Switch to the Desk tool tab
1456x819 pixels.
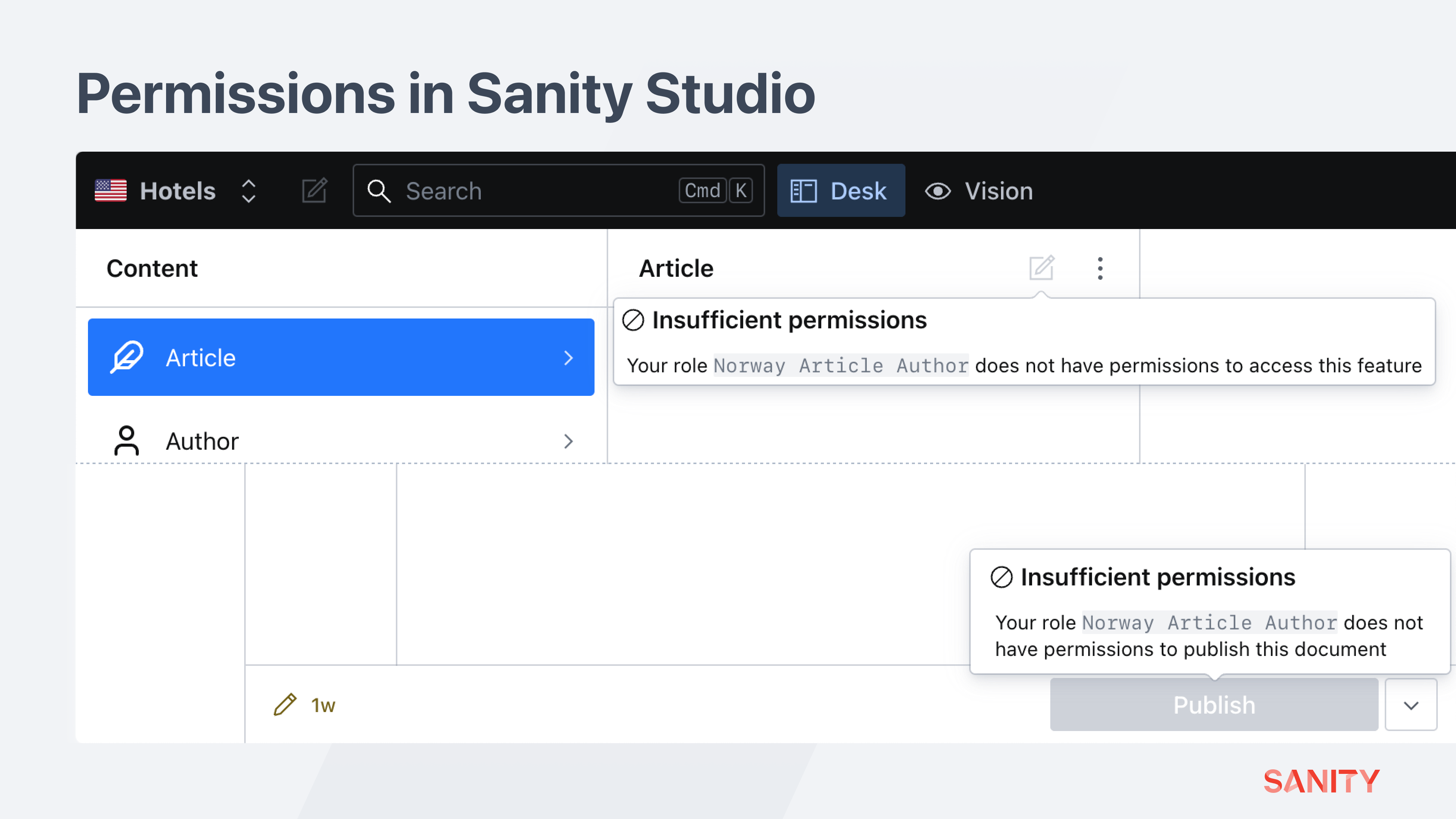[x=841, y=190]
